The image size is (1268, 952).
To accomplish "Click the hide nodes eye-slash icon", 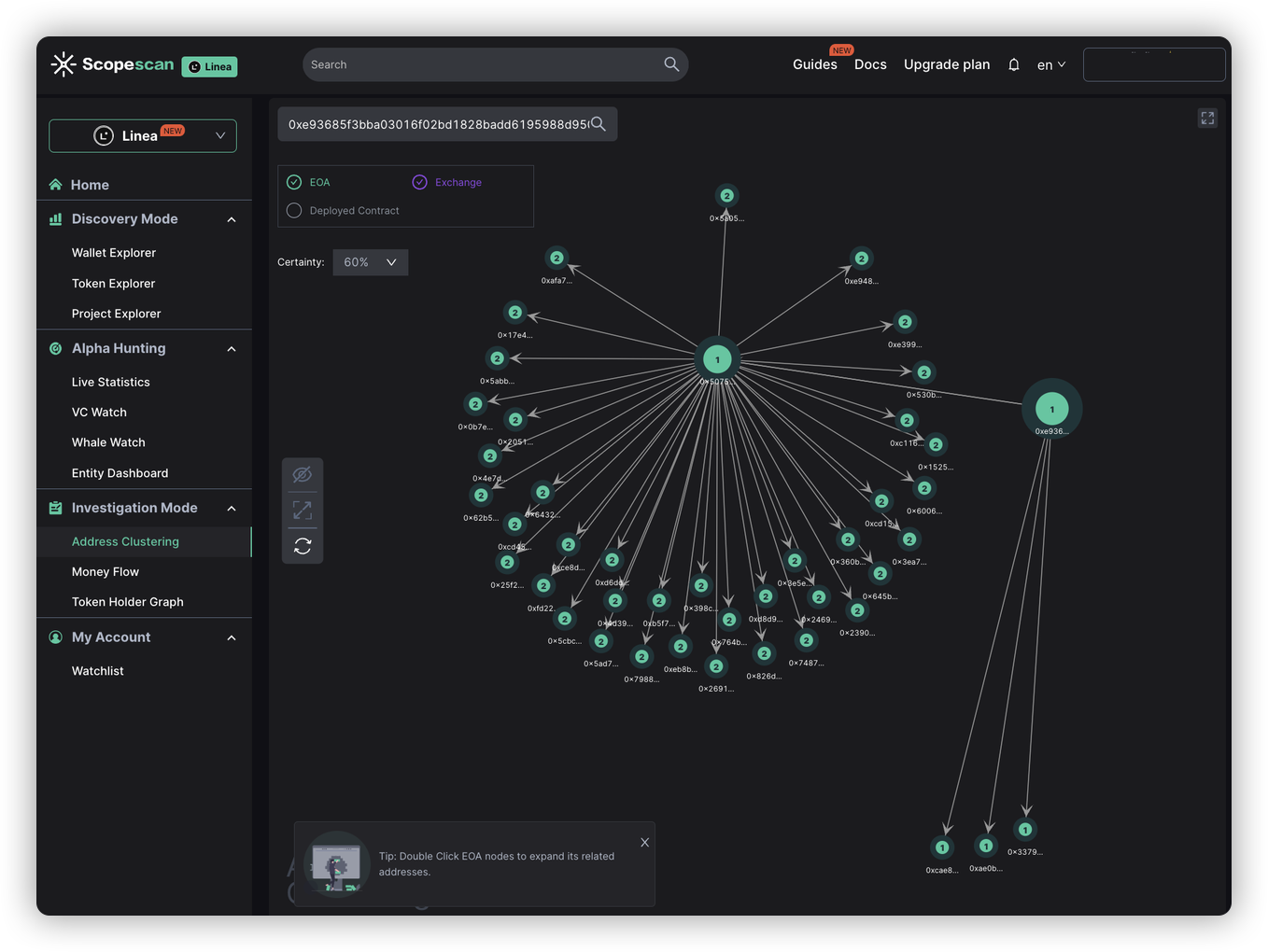I will (x=303, y=475).
